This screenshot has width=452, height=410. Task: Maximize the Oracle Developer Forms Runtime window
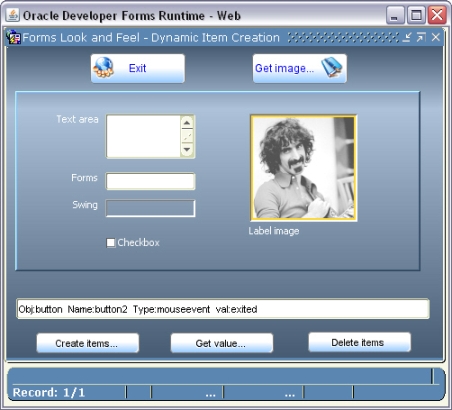(x=416, y=15)
